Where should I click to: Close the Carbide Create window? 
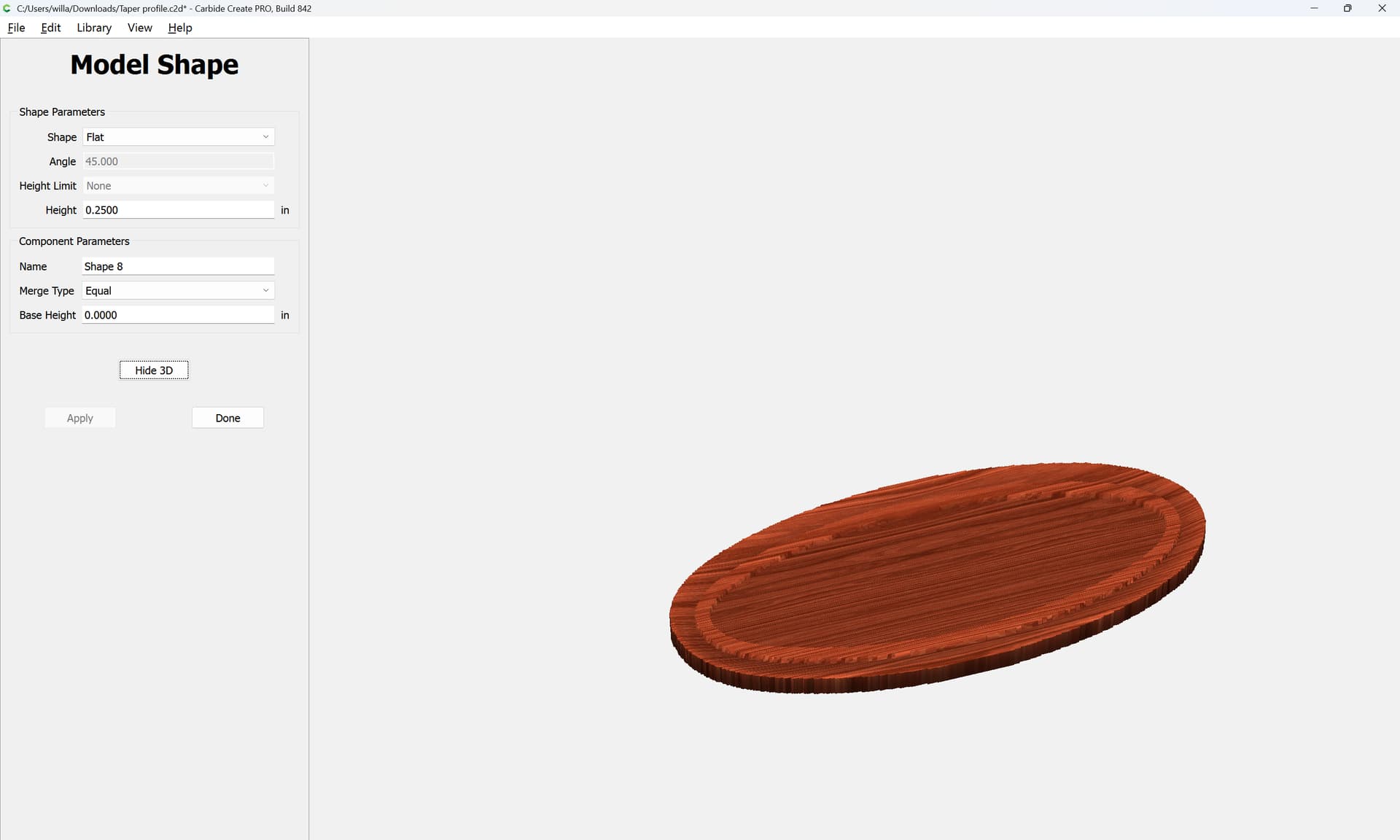point(1382,9)
